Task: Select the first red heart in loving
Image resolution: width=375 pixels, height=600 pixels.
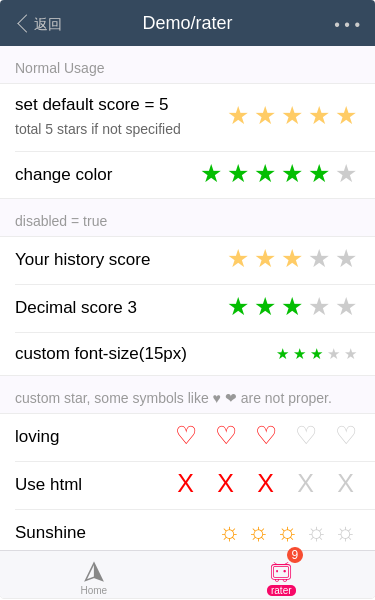Action: [186, 435]
